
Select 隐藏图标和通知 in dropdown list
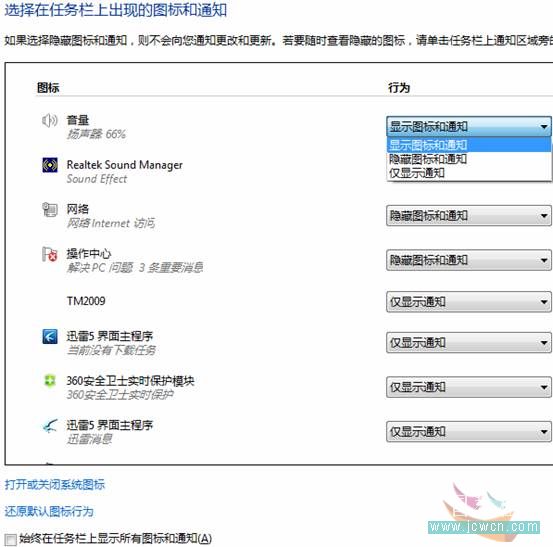tap(469, 159)
